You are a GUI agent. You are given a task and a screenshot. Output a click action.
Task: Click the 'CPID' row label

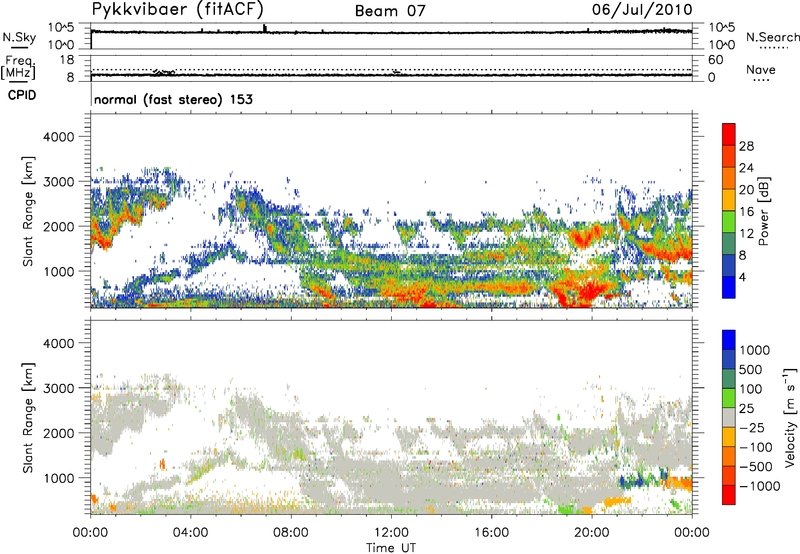pos(22,95)
